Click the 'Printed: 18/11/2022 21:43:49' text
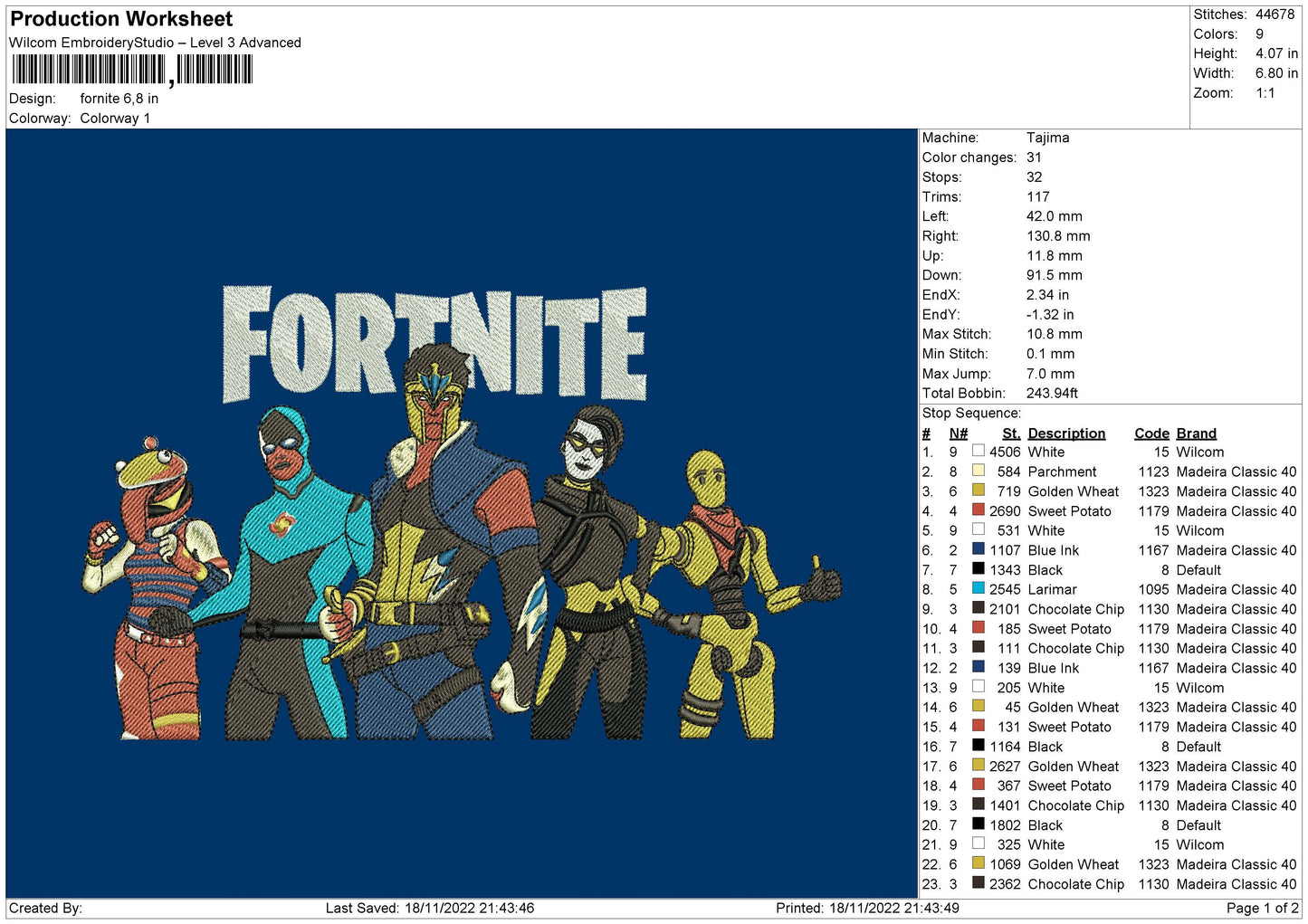The image size is (1308, 924). [x=867, y=908]
